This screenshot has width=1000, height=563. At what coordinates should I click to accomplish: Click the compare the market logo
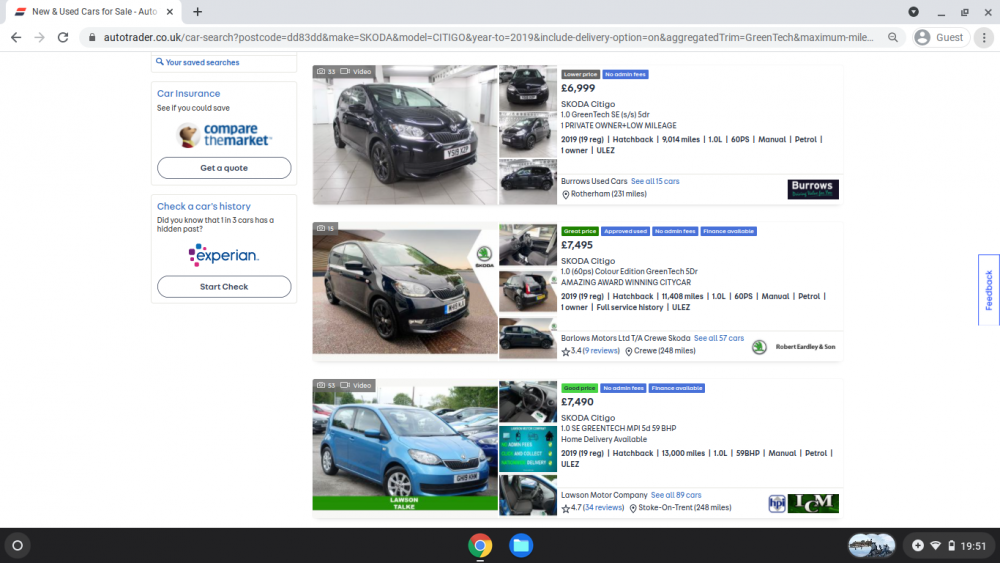(x=224, y=135)
